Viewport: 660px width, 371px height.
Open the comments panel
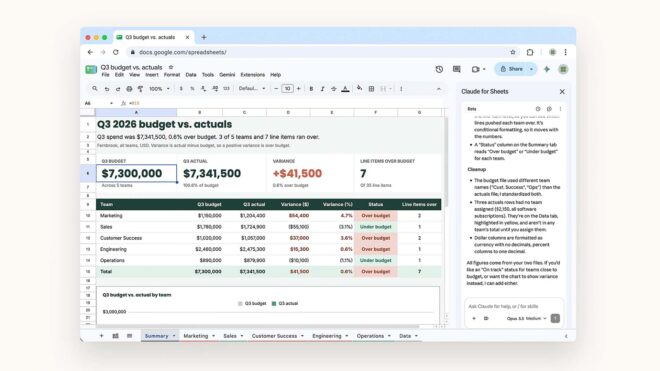click(x=457, y=69)
